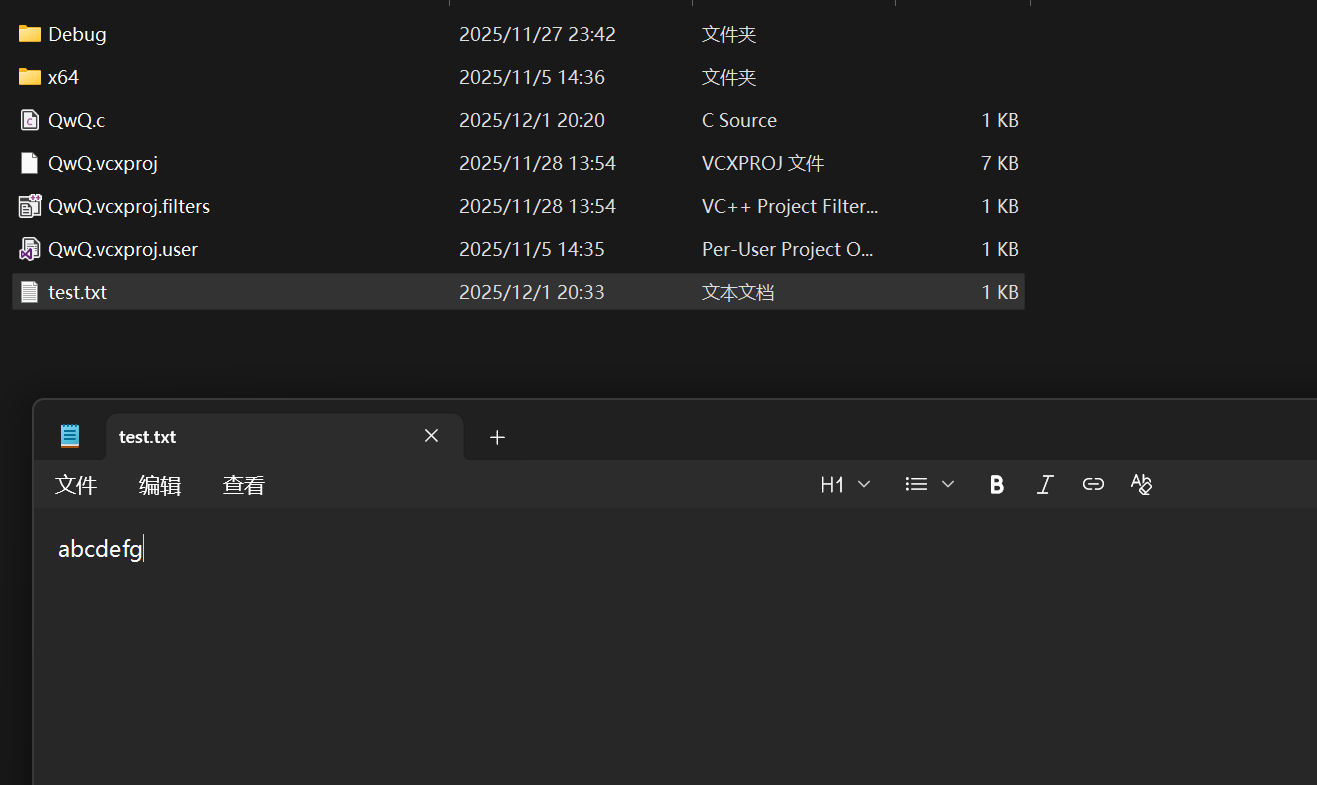Click the Debug folder icon
This screenshot has height=785, width=1317.
point(30,34)
